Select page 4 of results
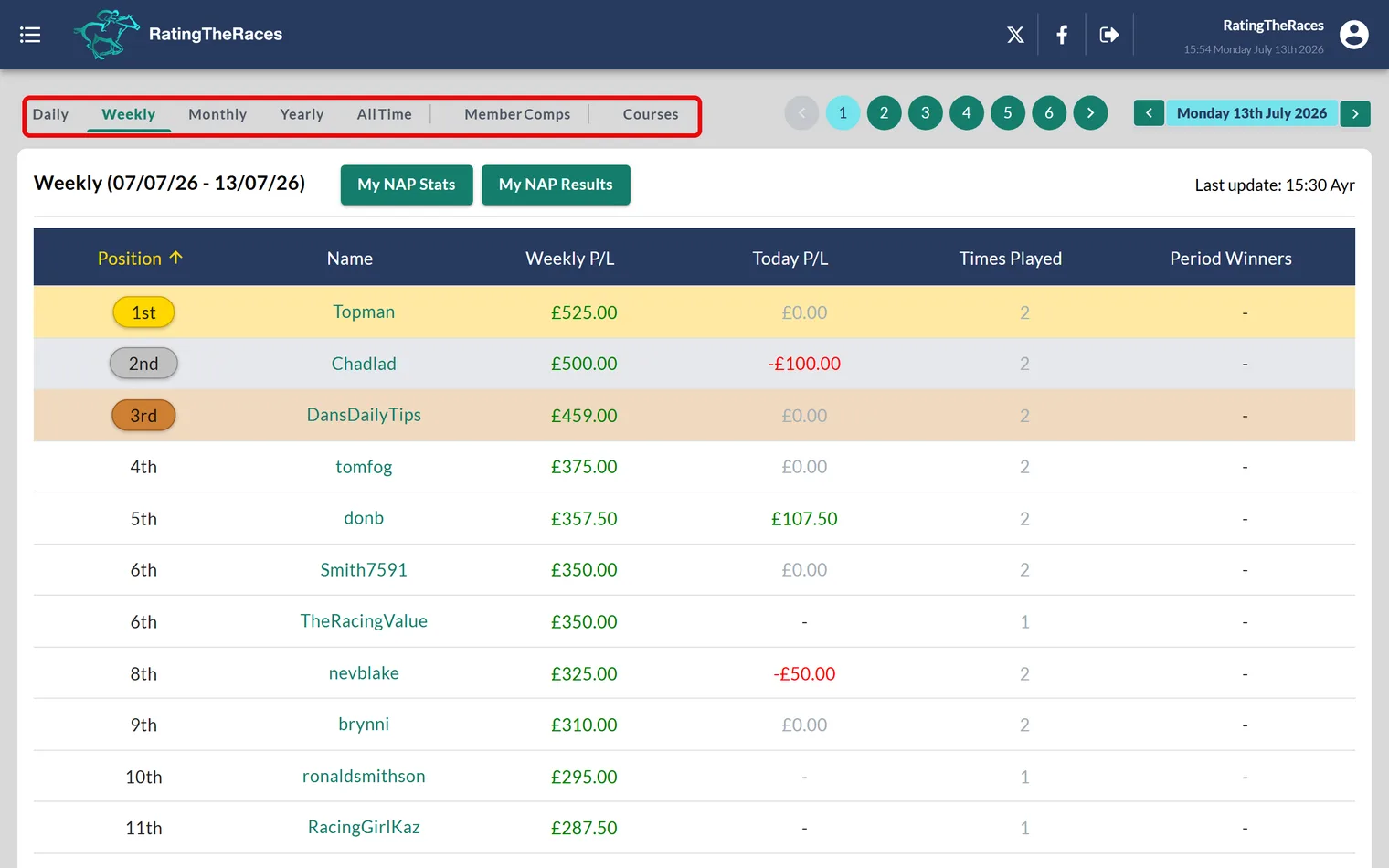Image resolution: width=1389 pixels, height=868 pixels. [x=967, y=113]
